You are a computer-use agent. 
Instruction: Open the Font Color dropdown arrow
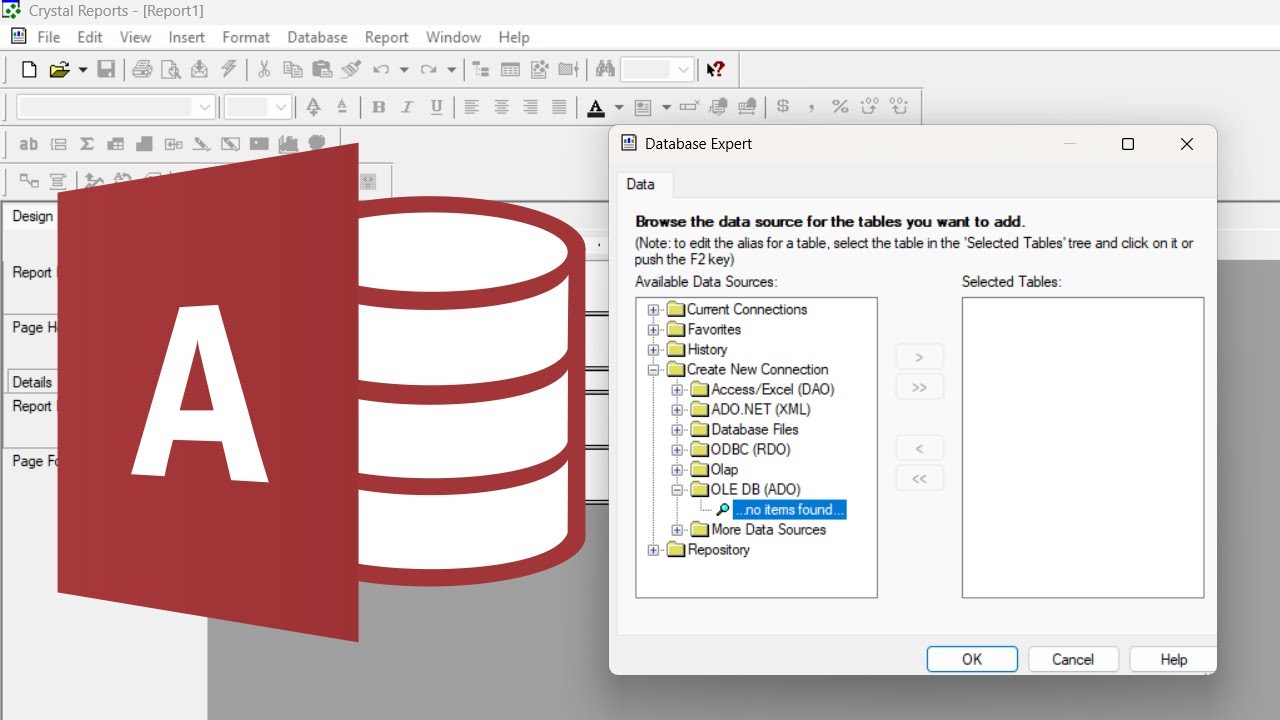(619, 107)
